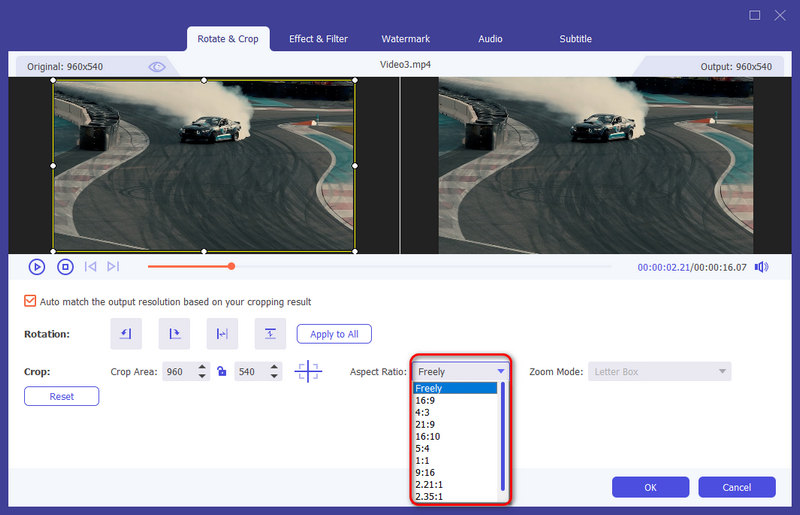800x515 pixels.
Task: Switch to the Effect & Filter tab
Action: click(x=318, y=39)
